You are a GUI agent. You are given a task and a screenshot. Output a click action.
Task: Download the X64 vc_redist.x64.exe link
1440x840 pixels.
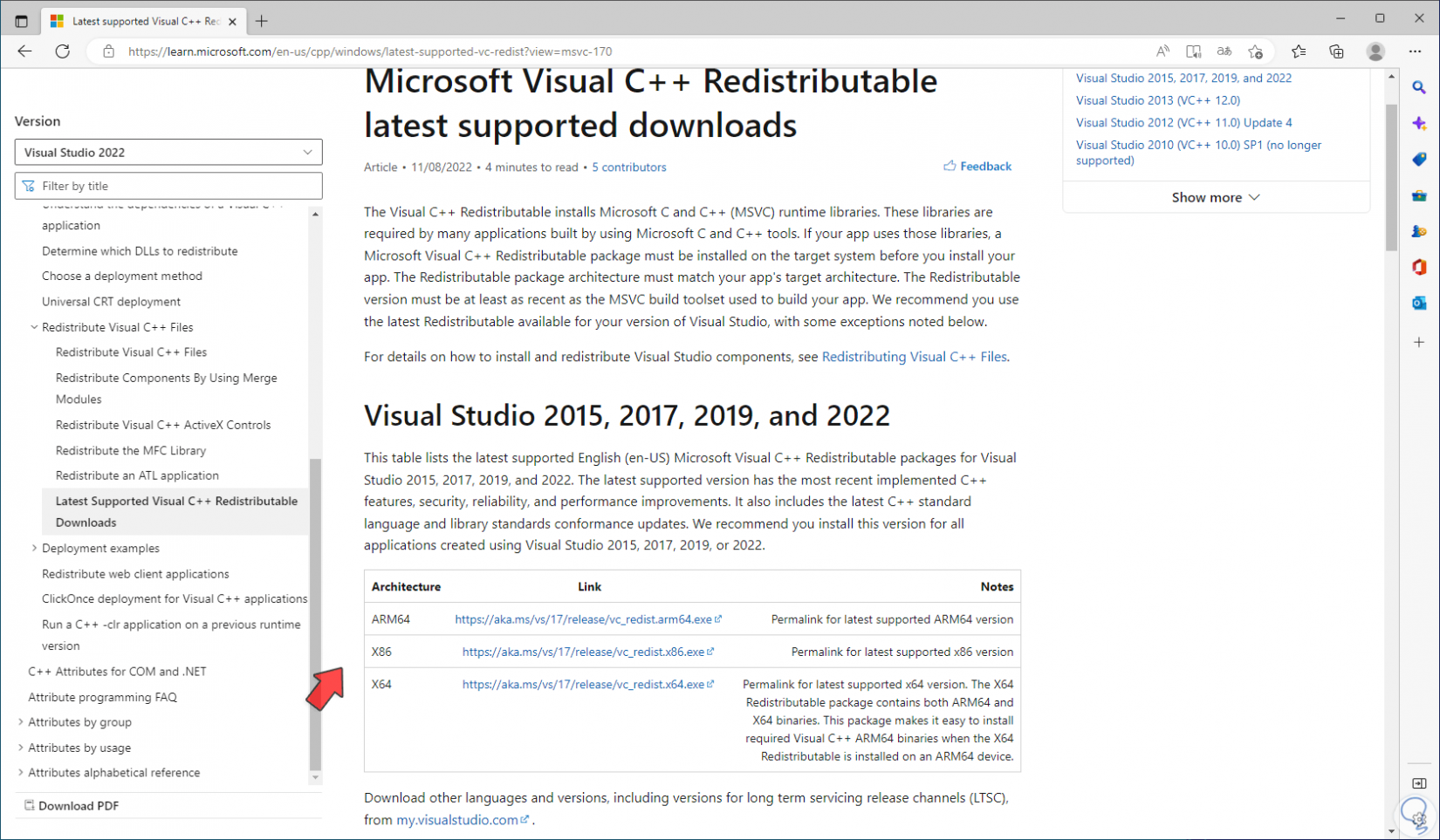point(588,684)
